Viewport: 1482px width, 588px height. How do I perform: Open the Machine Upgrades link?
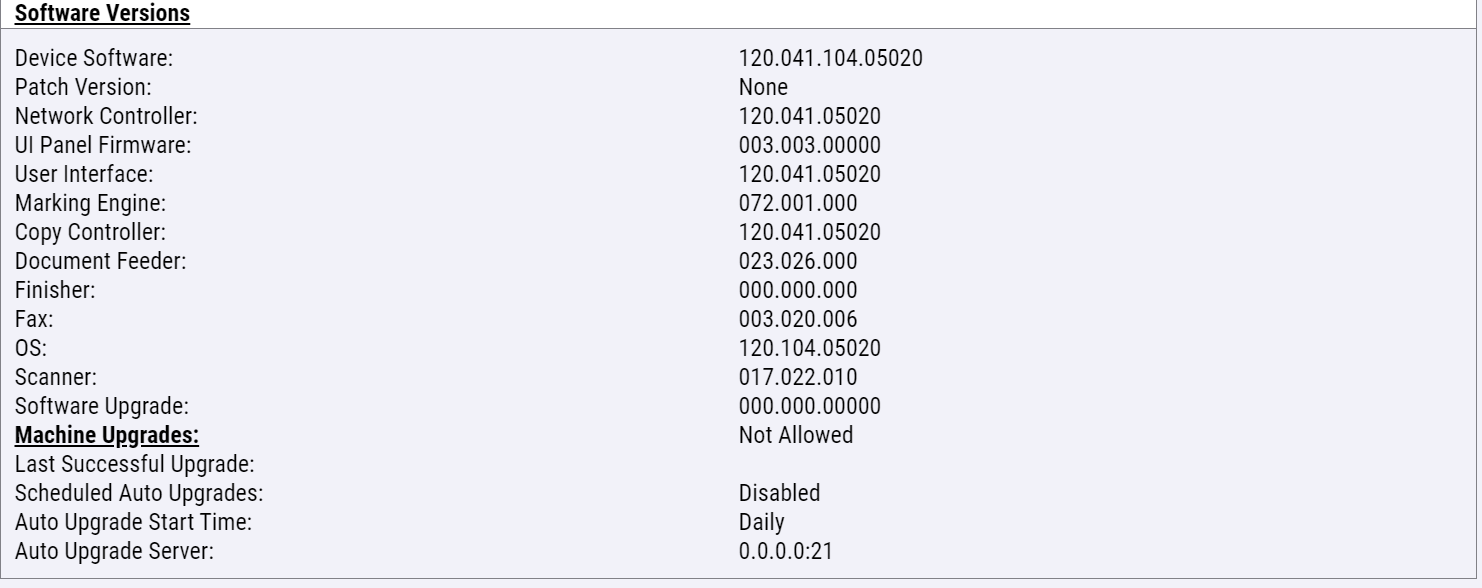click(108, 435)
